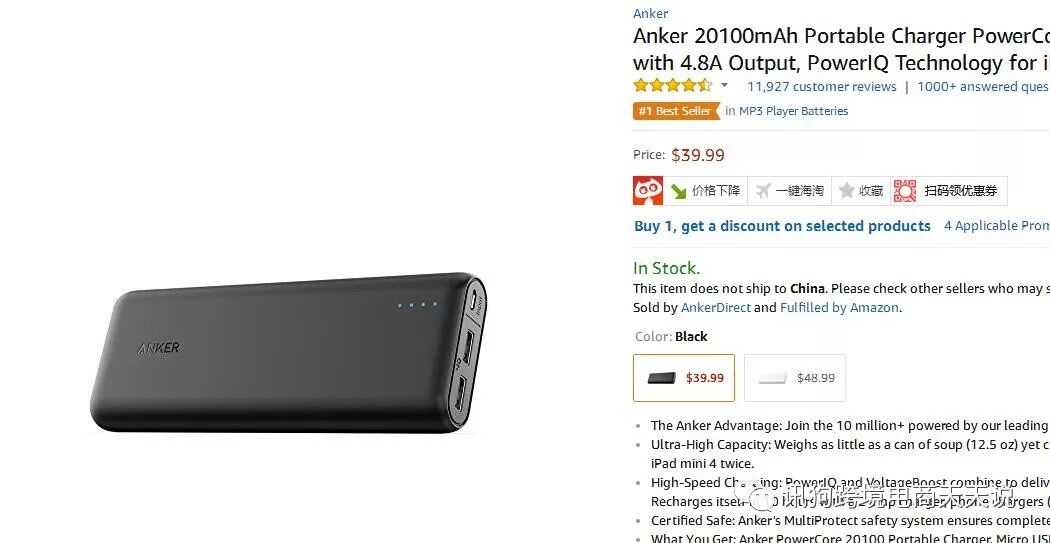Open the rating breakdown dropdown arrow
This screenshot has height=543, width=1050.
click(724, 85)
